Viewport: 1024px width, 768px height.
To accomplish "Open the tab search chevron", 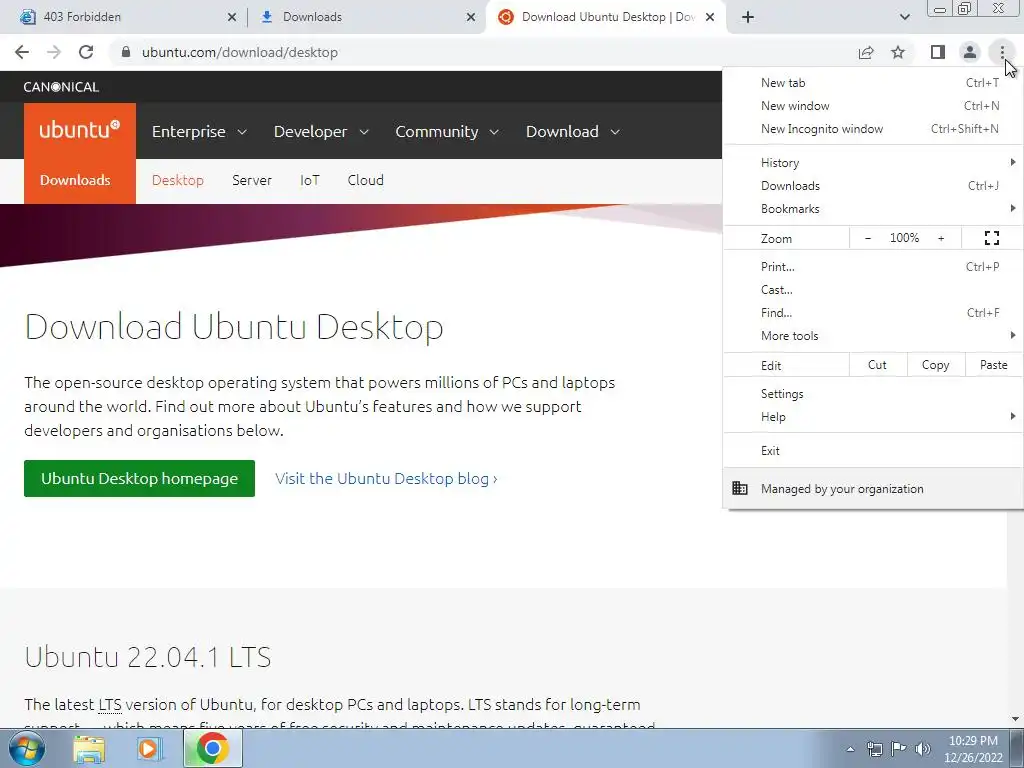I will (x=904, y=17).
